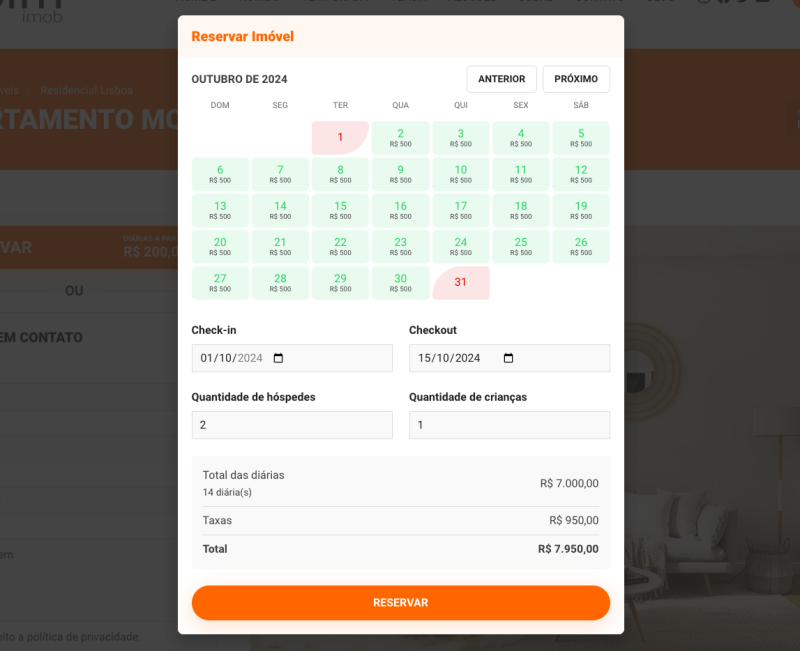This screenshot has height=651, width=800.
Task: Focus the Checkout date field
Action: [x=450, y=359]
